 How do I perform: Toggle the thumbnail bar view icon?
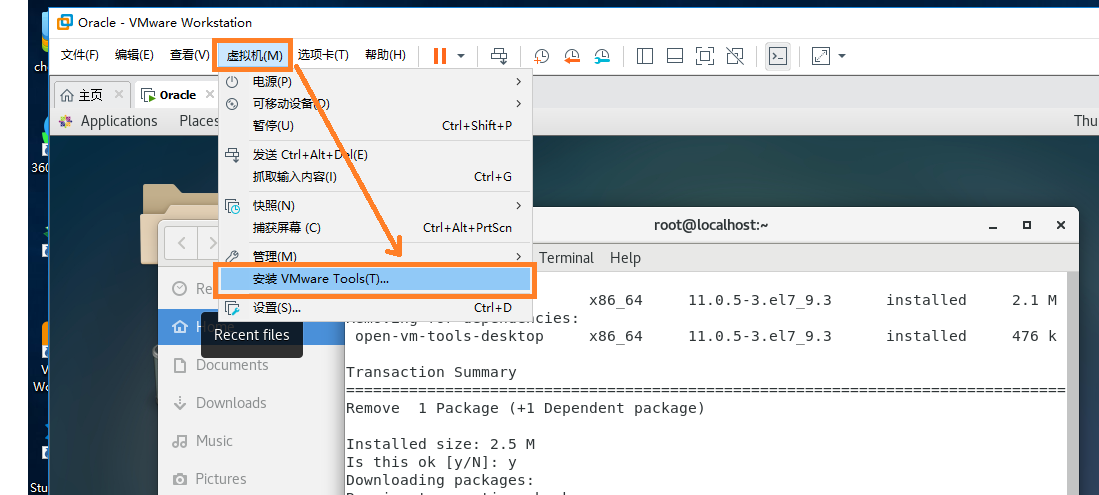tap(674, 56)
